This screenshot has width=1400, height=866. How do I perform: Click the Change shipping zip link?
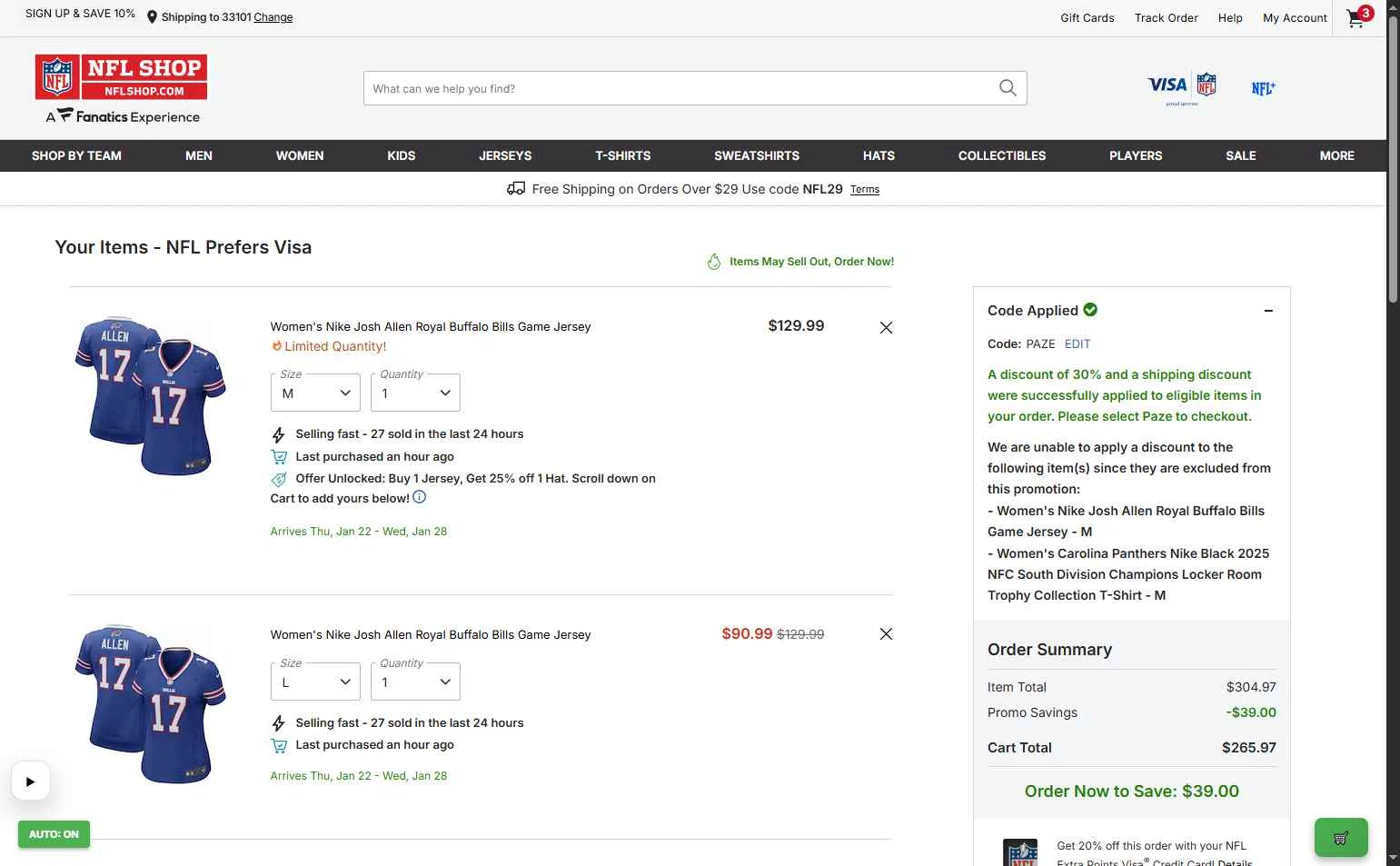273,17
